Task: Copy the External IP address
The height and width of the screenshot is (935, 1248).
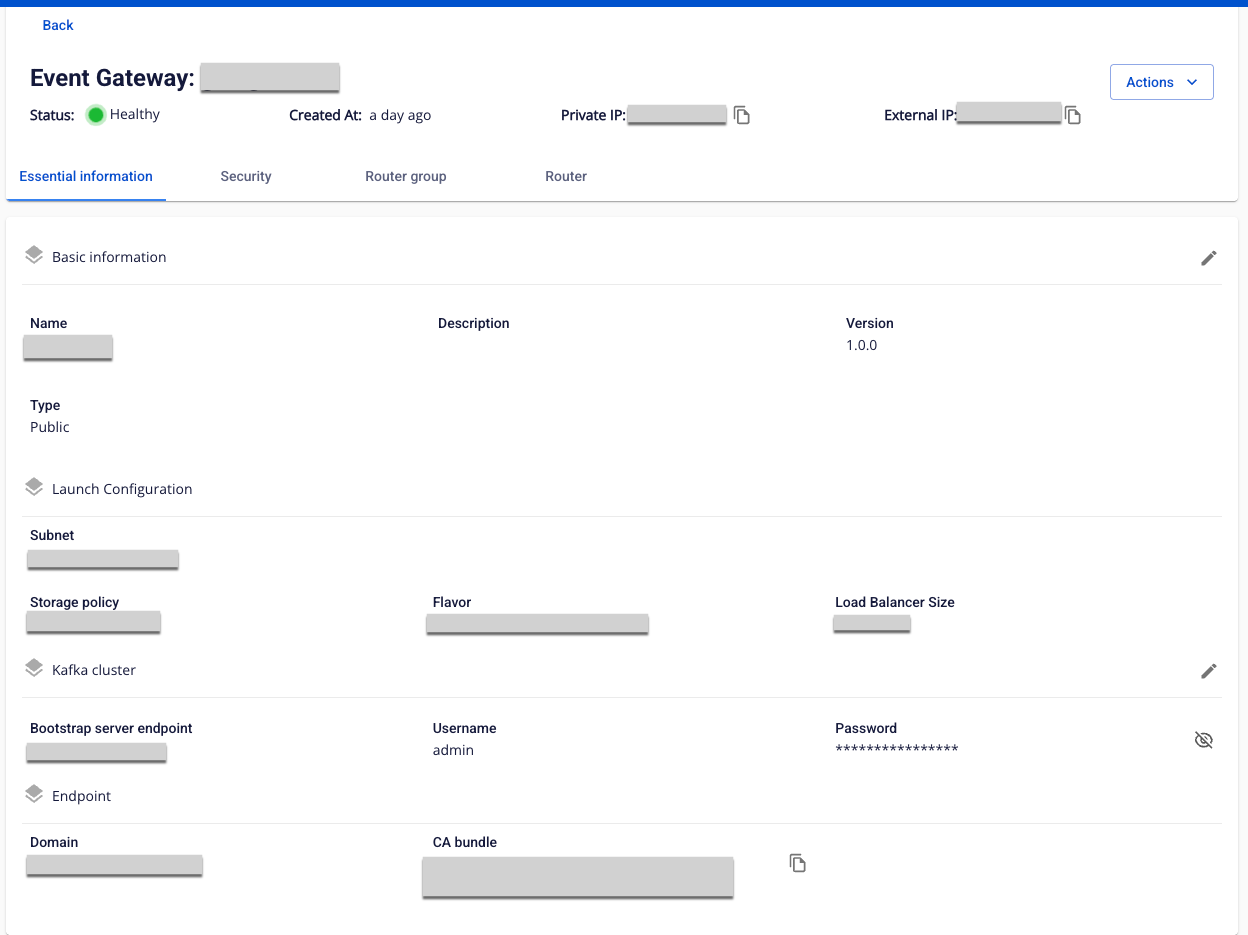Action: 1073,115
